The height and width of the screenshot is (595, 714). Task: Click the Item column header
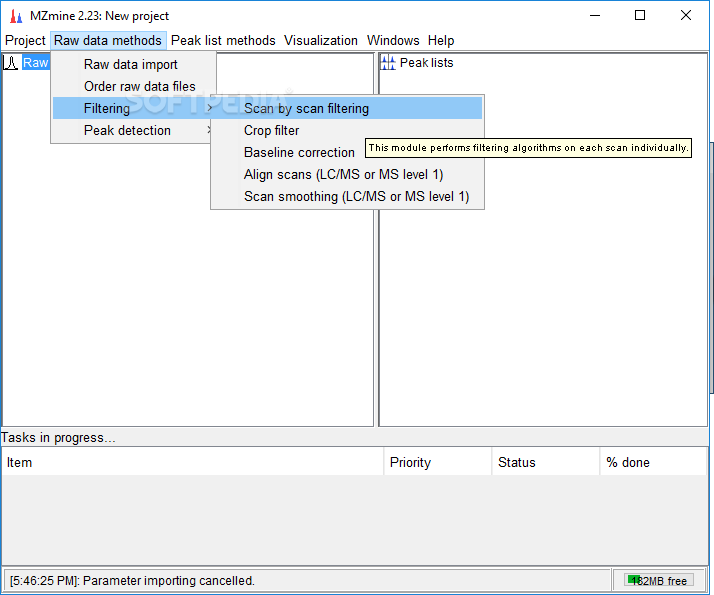(x=193, y=462)
